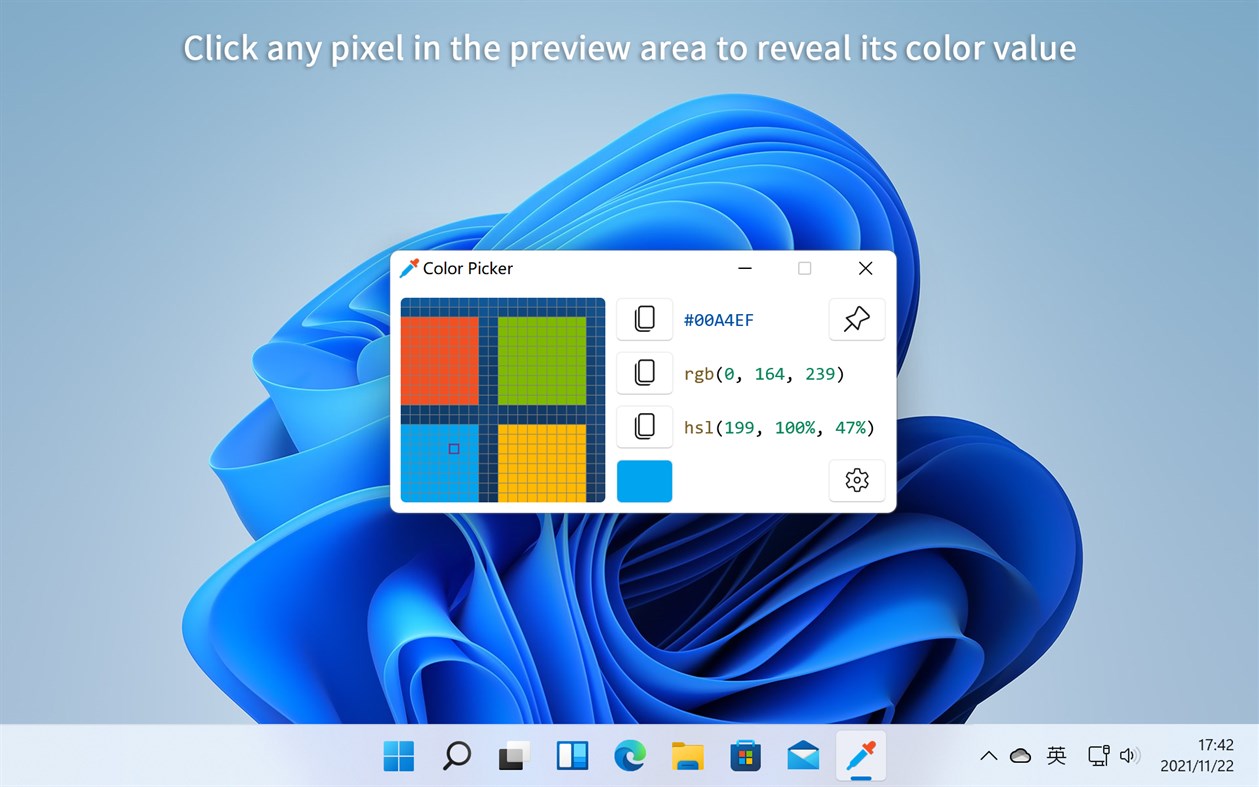Show hidden system tray icons
This screenshot has height=787, width=1259.
[989, 756]
